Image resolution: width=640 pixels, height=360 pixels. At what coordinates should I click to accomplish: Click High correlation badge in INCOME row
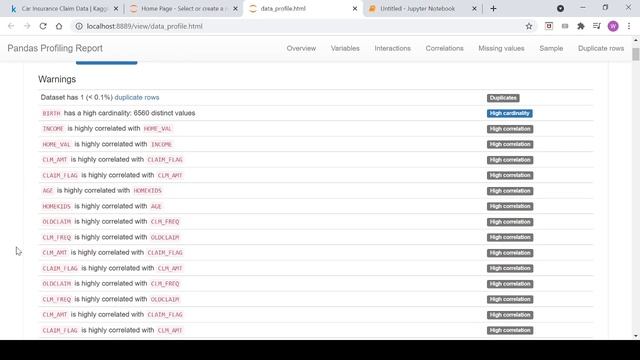[510, 129]
